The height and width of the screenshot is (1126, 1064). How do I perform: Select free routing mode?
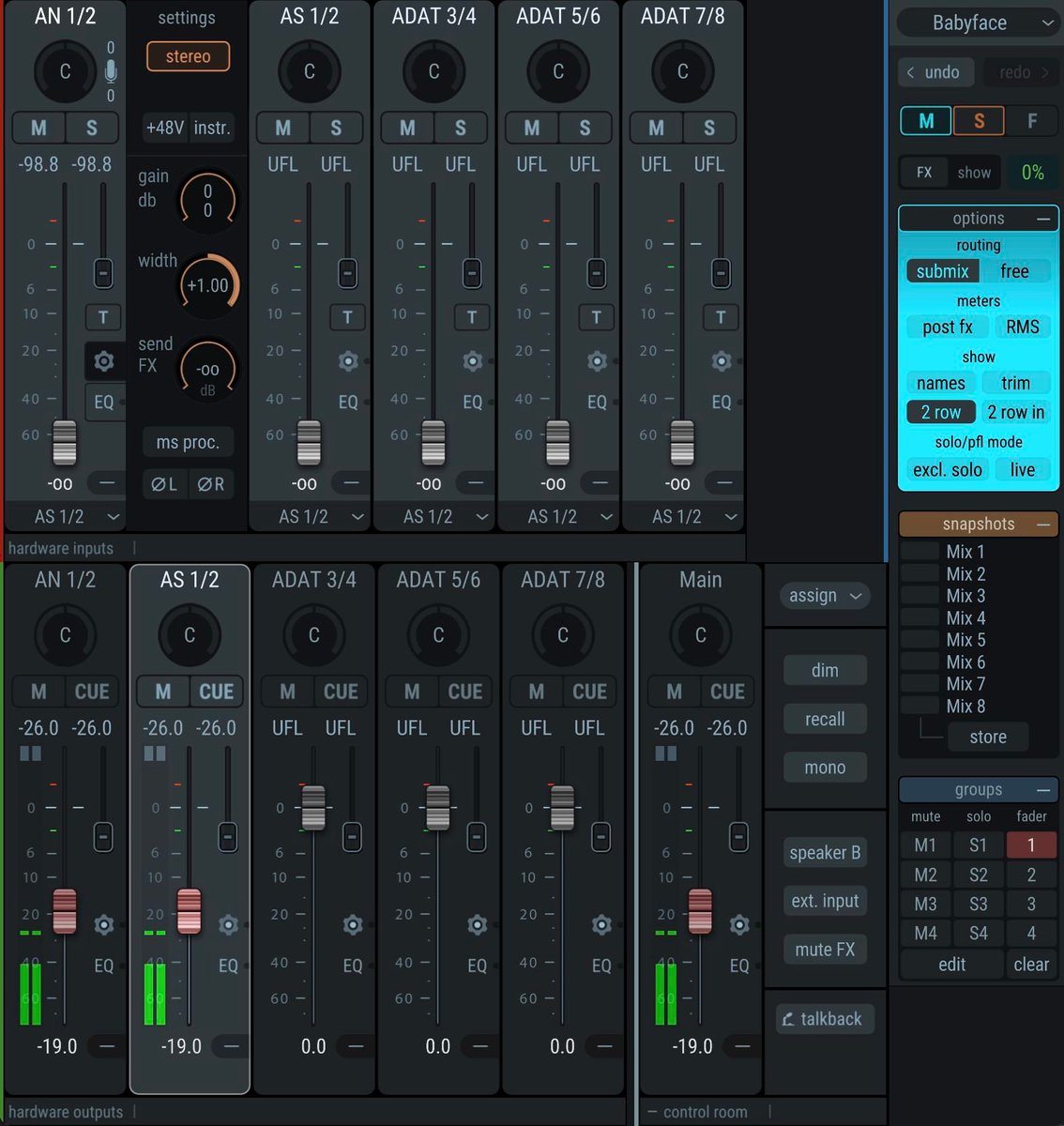click(1015, 271)
